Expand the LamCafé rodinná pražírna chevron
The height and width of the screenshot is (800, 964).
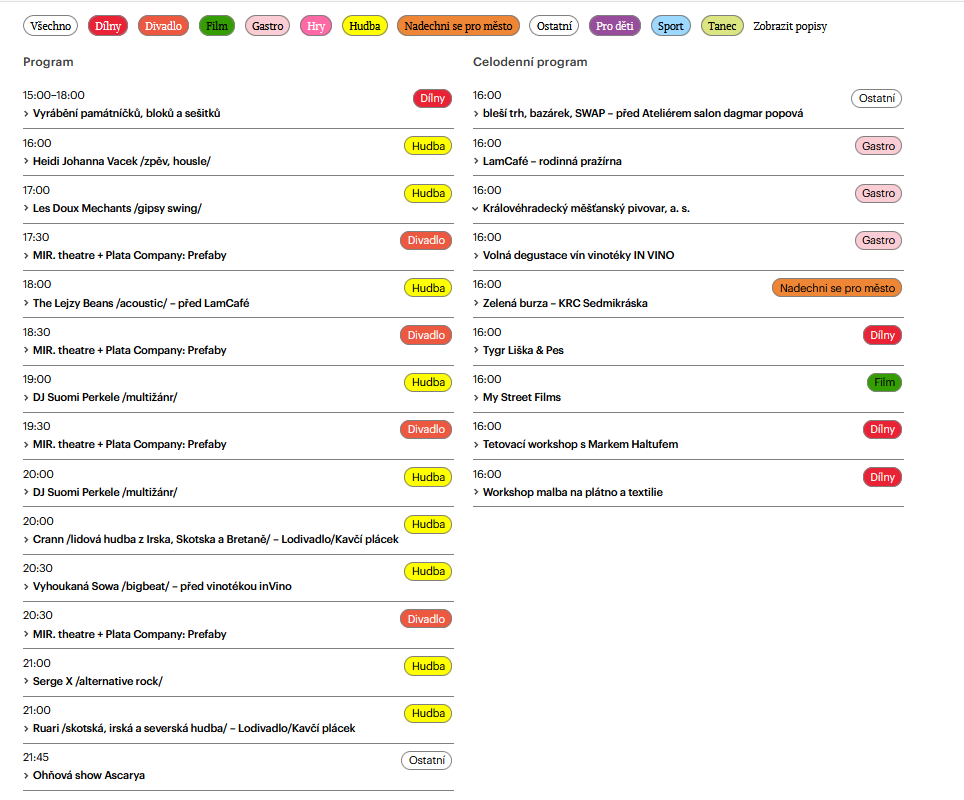tap(476, 162)
